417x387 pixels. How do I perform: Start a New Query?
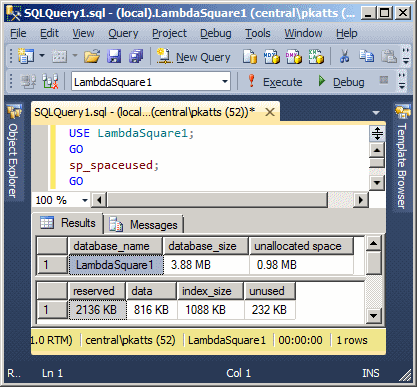pos(194,57)
